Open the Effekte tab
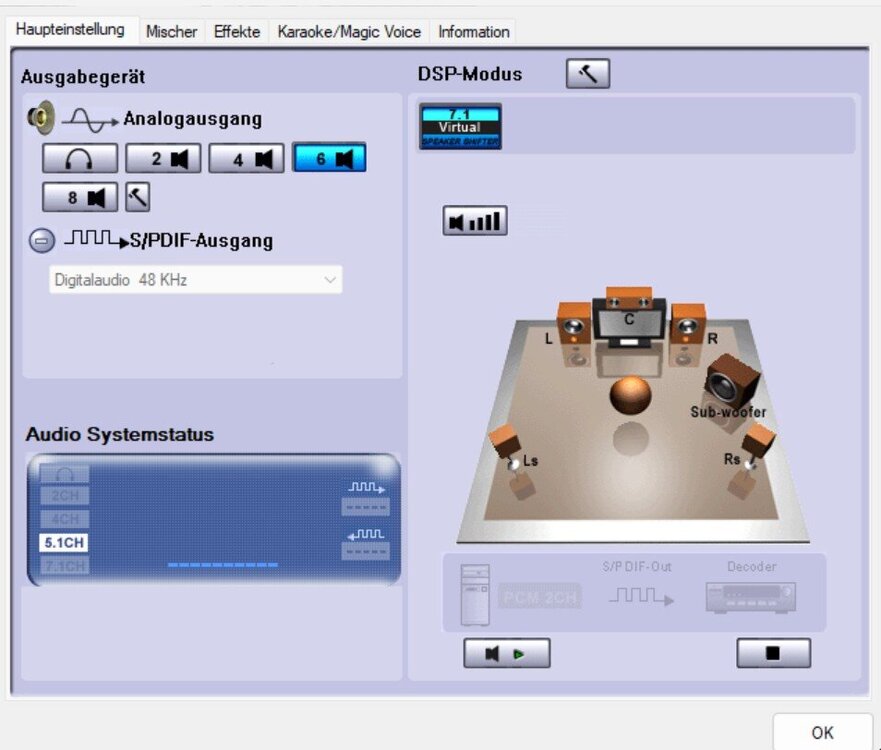The image size is (881, 750). pos(237,32)
